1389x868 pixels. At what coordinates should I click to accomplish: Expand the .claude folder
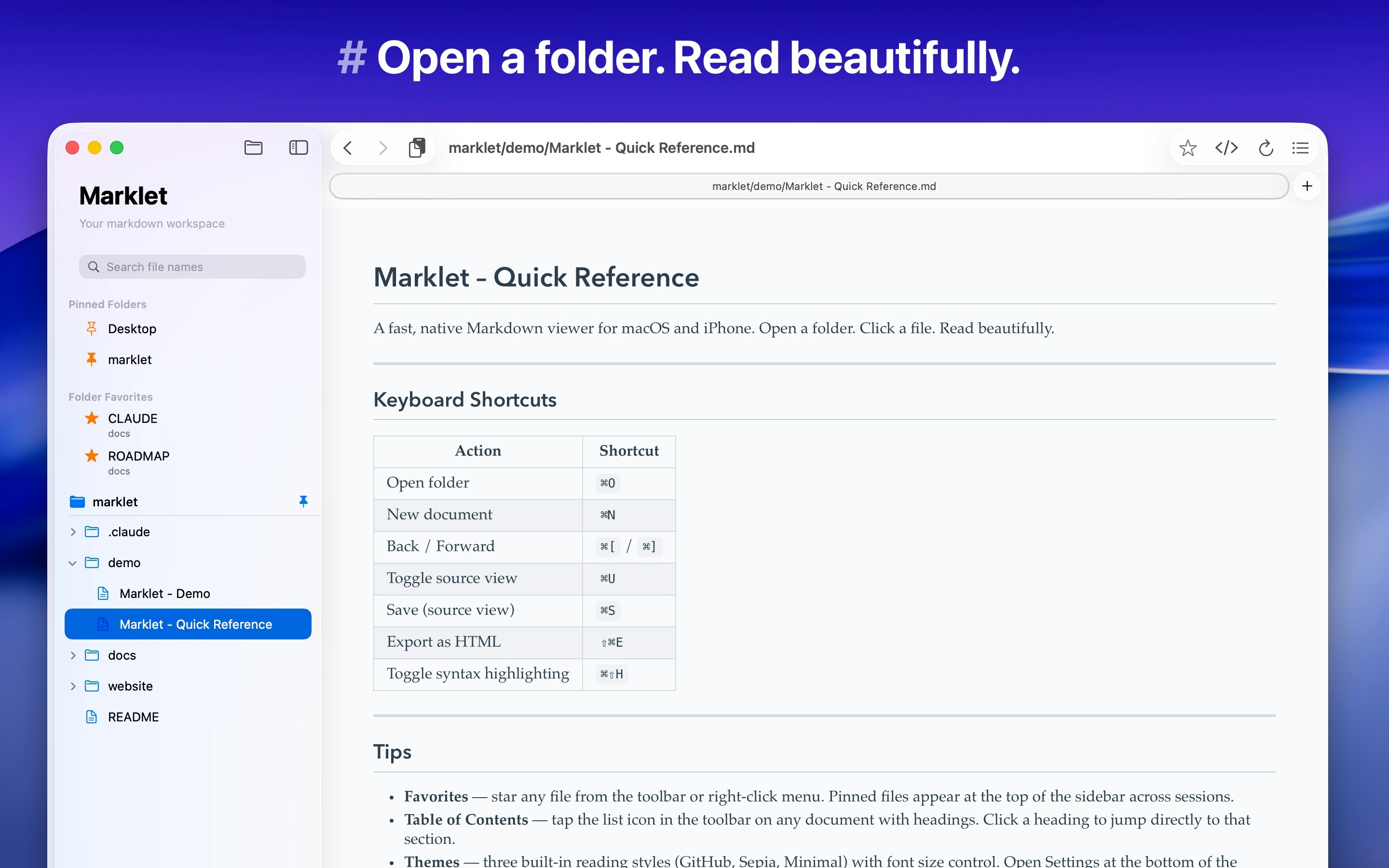73,532
